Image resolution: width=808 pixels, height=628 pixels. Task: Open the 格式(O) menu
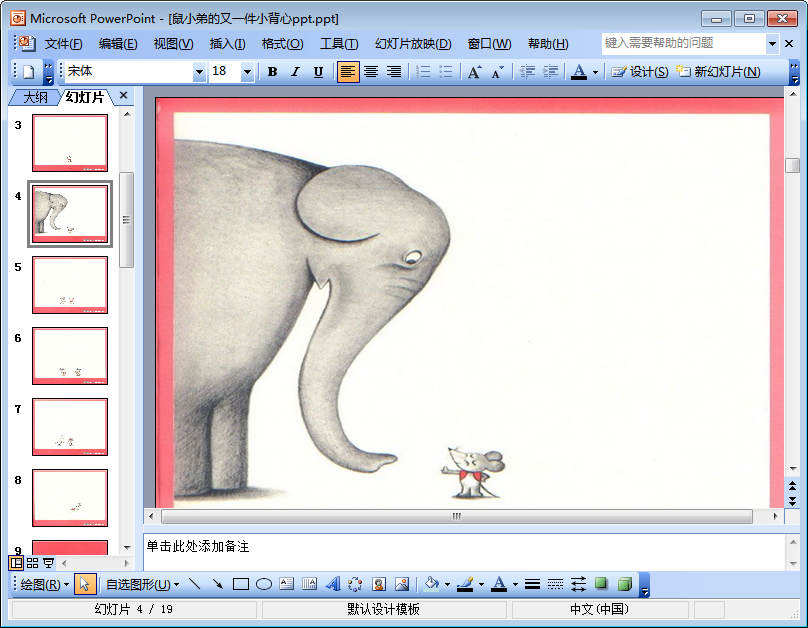point(282,44)
